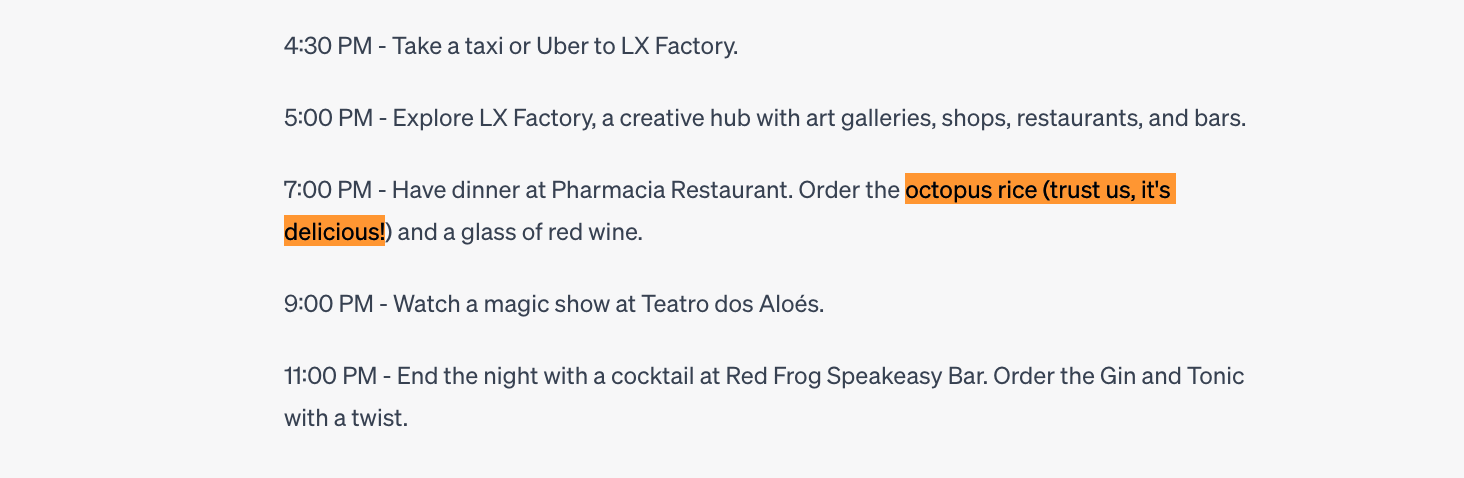Click 'with a twist.' on last line
This screenshot has width=1464, height=478.
click(346, 418)
